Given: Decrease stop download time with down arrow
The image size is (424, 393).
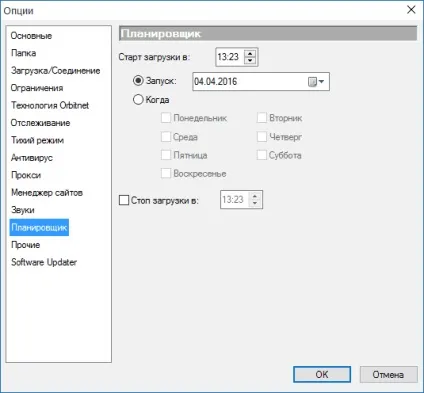Looking at the screenshot, I should (255, 203).
